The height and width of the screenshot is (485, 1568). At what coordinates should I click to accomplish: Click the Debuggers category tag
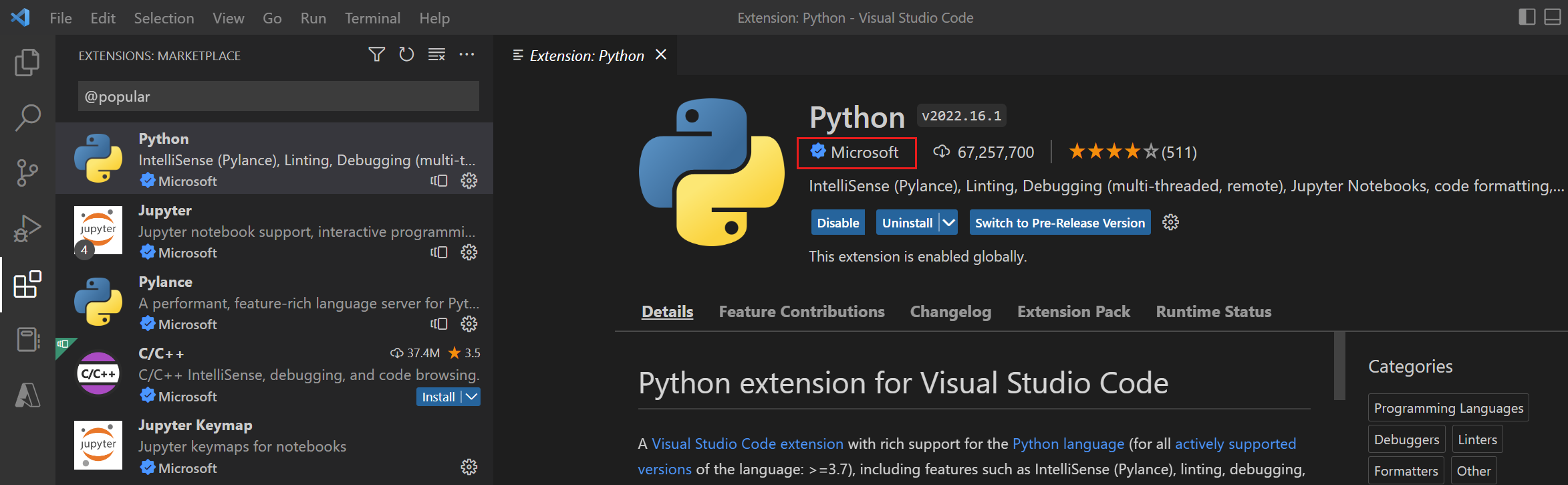pos(1406,440)
